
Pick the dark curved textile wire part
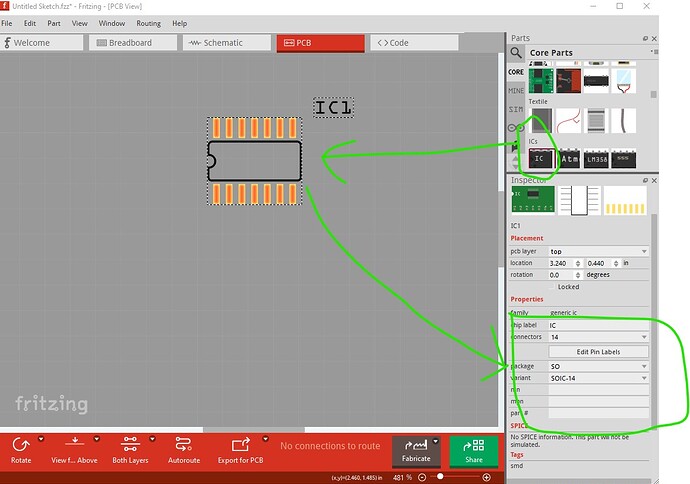pos(624,121)
